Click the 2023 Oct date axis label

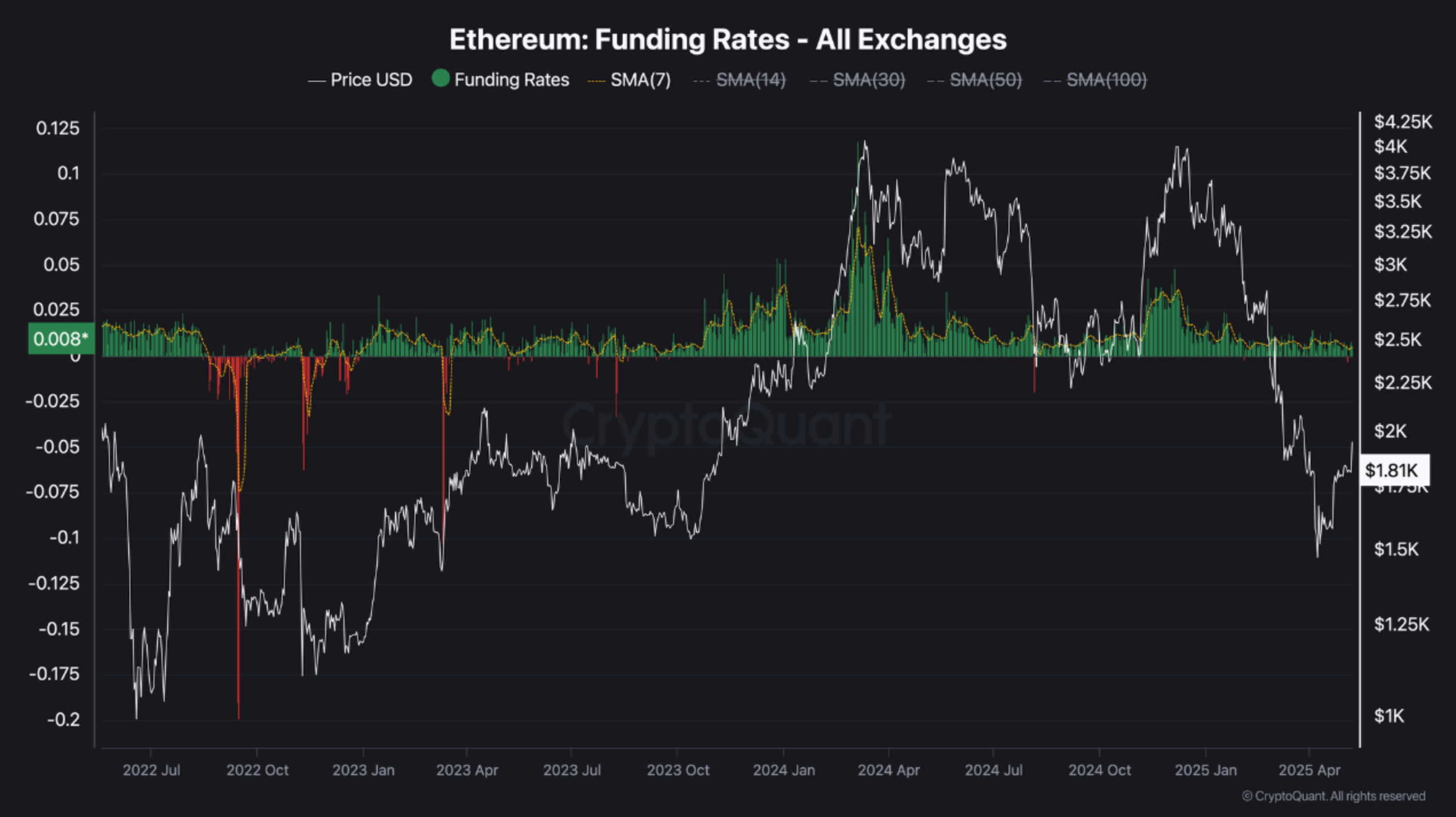pos(678,770)
